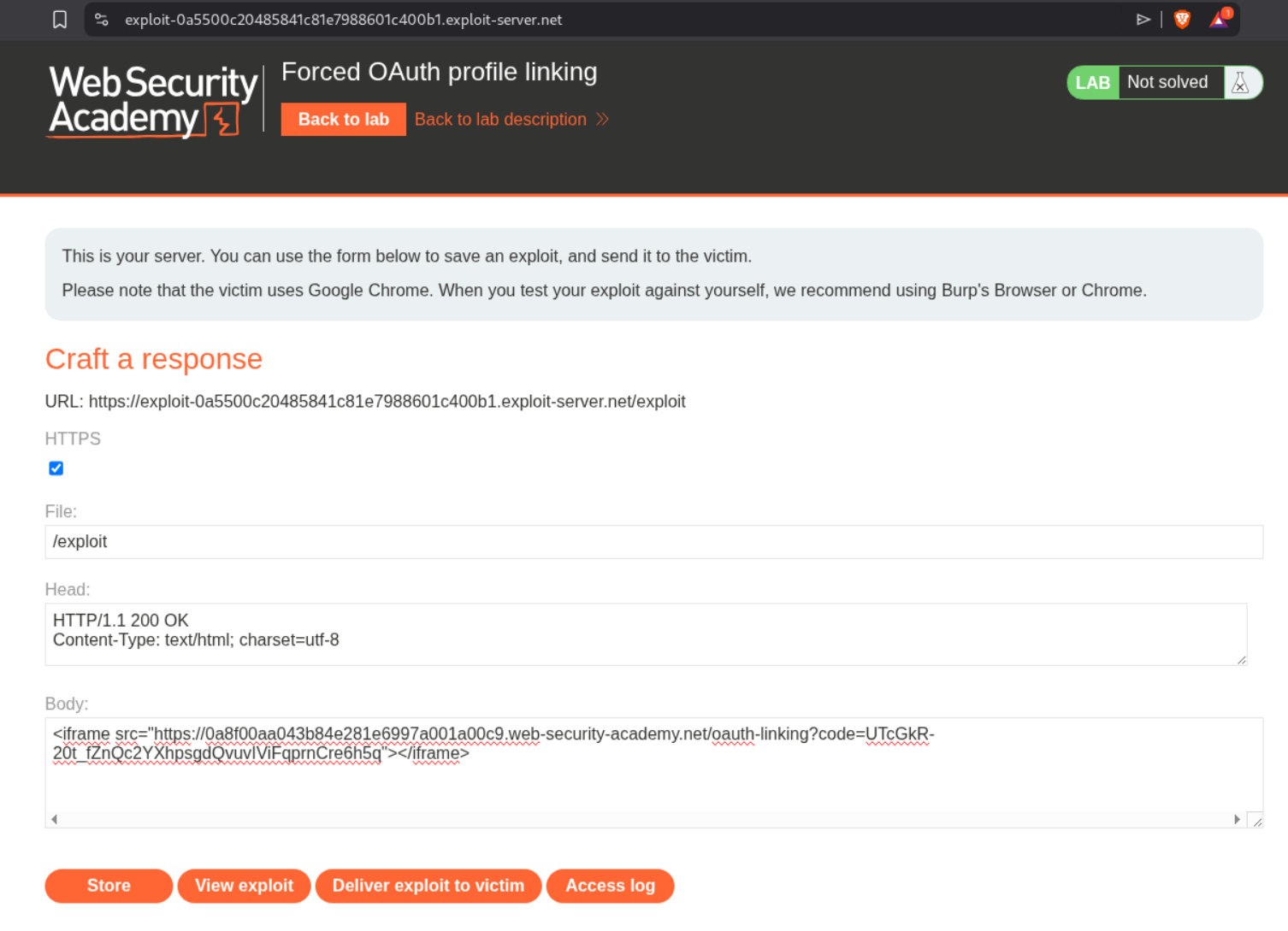
Task: Click the View exploit button
Action: coord(244,886)
